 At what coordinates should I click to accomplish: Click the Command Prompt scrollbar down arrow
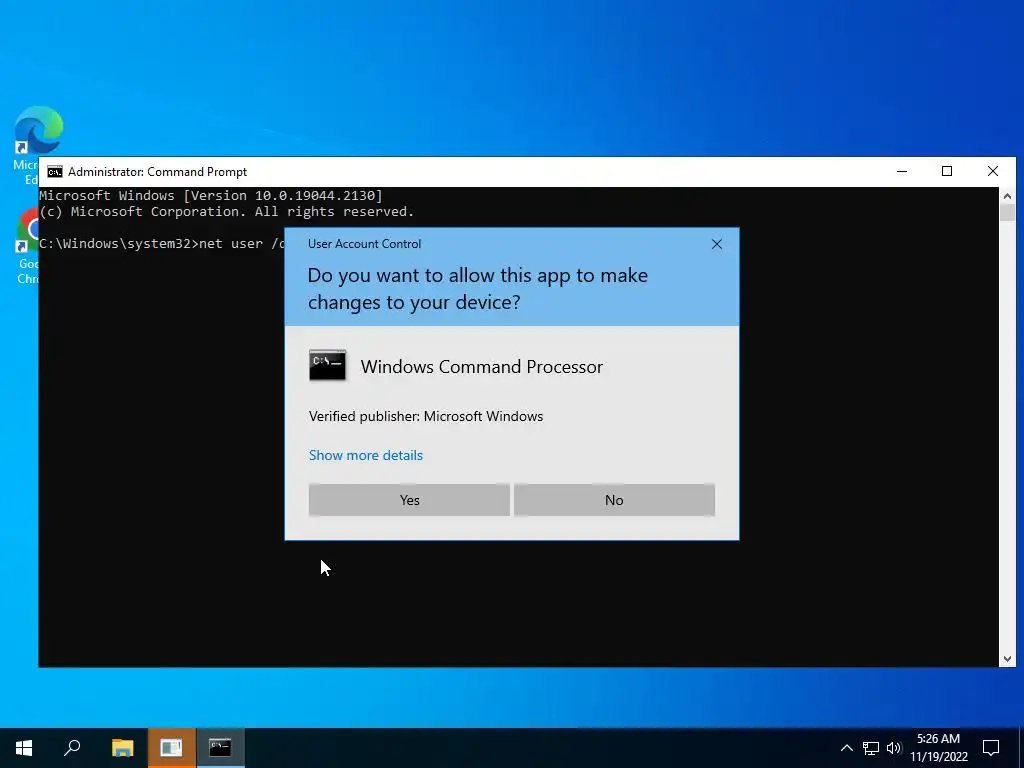pyautogui.click(x=1007, y=659)
